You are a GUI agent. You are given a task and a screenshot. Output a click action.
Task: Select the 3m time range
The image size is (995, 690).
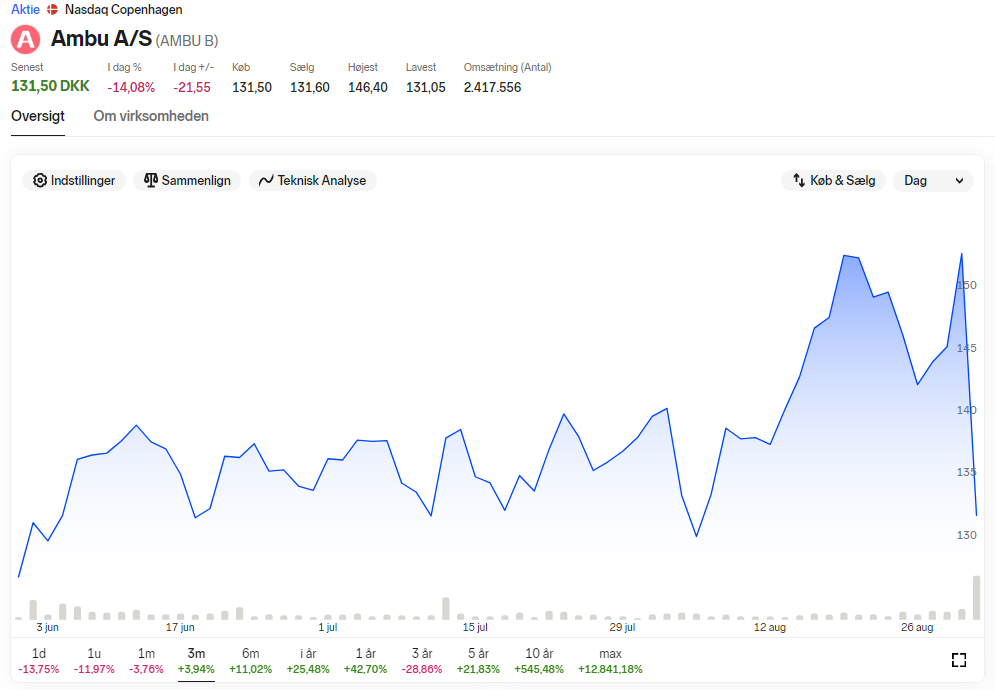coord(196,661)
